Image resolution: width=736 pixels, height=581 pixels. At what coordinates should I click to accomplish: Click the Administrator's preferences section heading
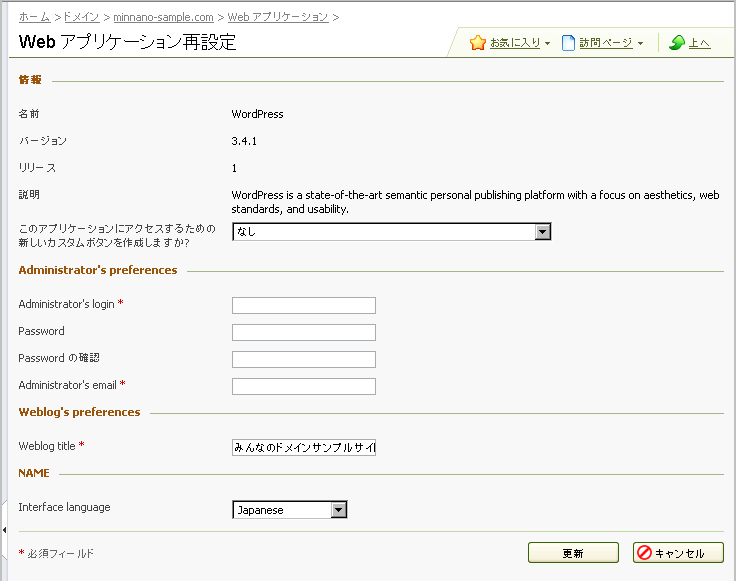pos(98,270)
